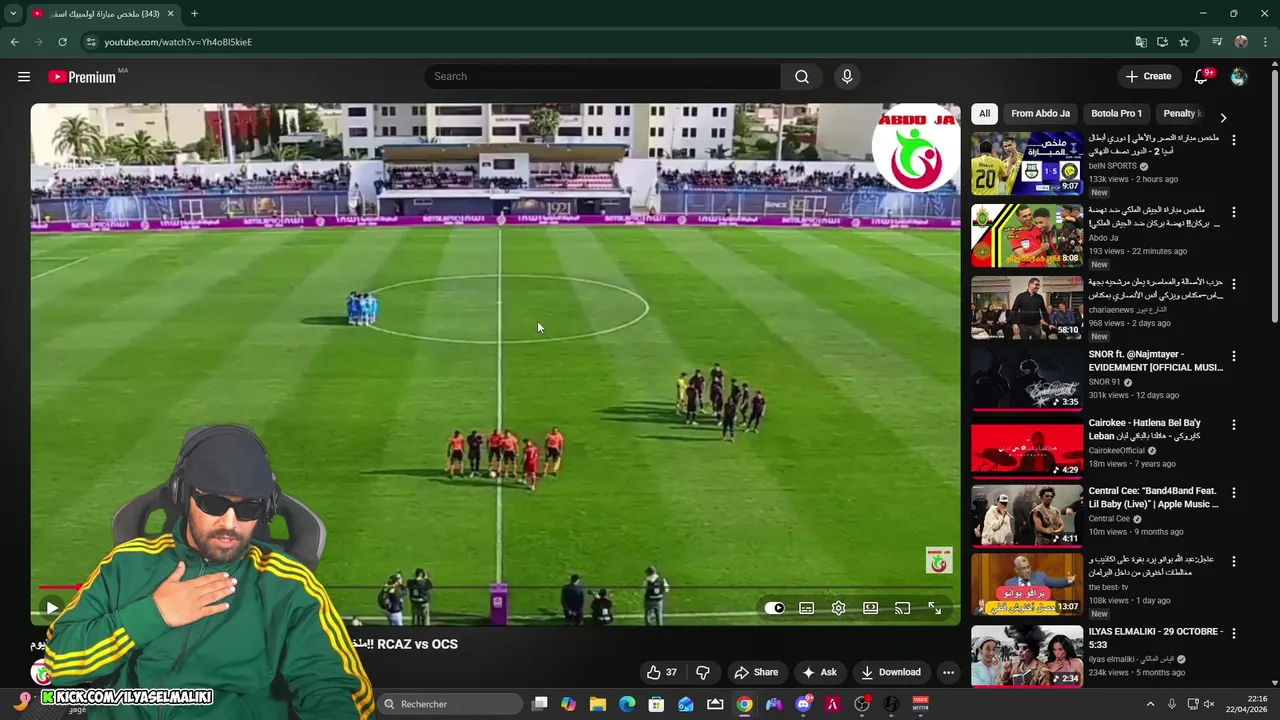Click the page vertical scrollbar
This screenshot has height=720, width=1280.
(x=1274, y=195)
